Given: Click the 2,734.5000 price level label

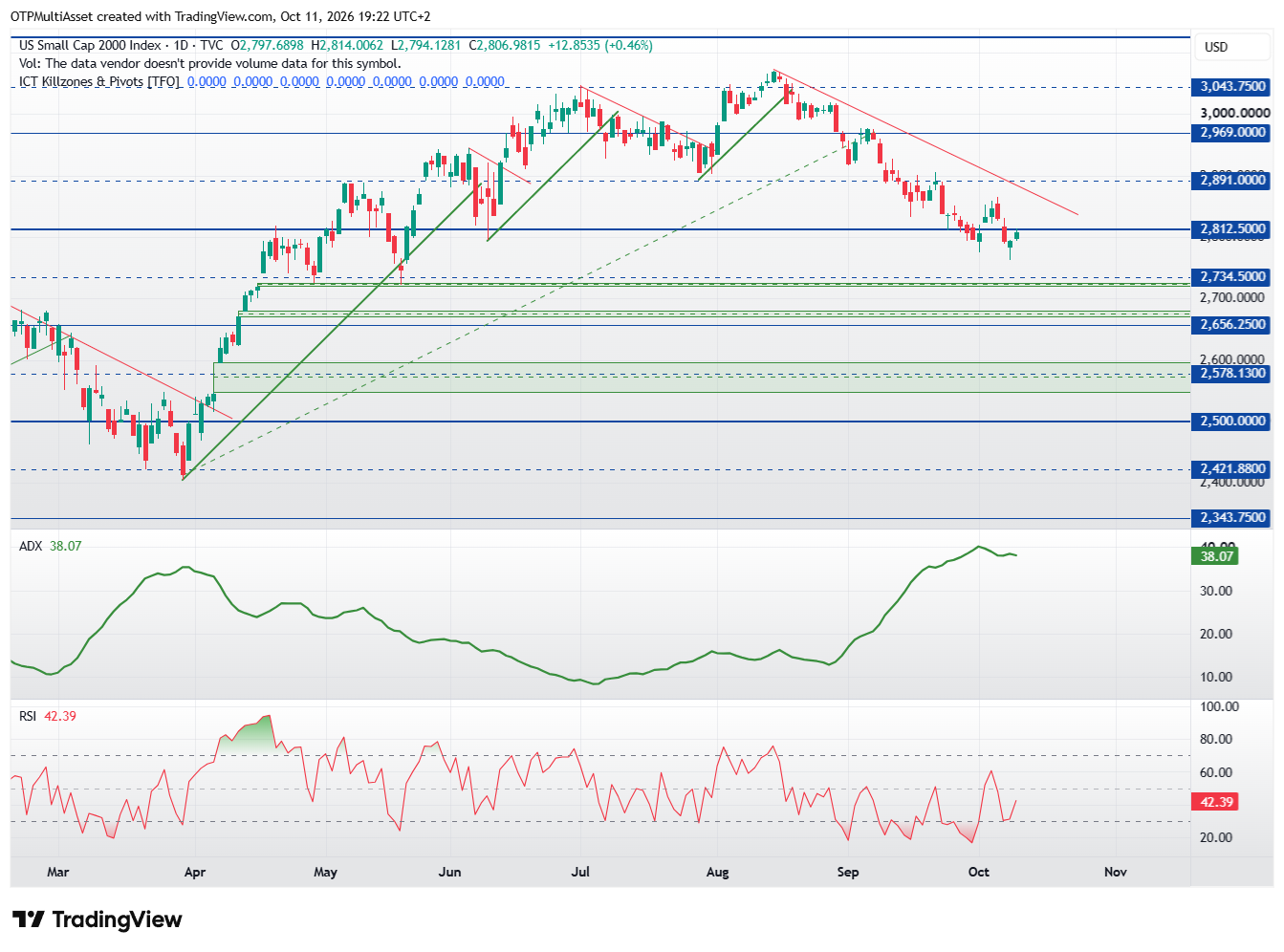Looking at the screenshot, I should (x=1232, y=276).
